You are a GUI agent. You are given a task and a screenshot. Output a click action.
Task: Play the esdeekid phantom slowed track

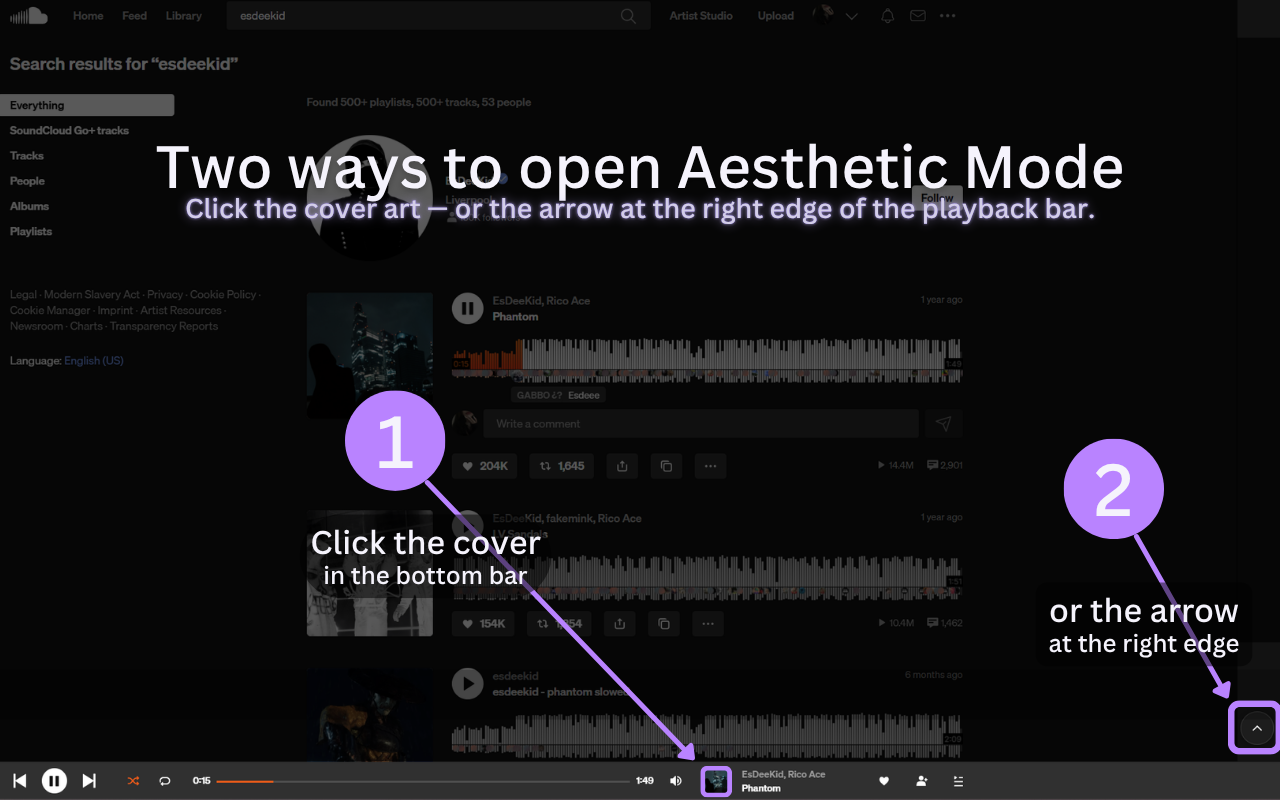click(x=467, y=684)
